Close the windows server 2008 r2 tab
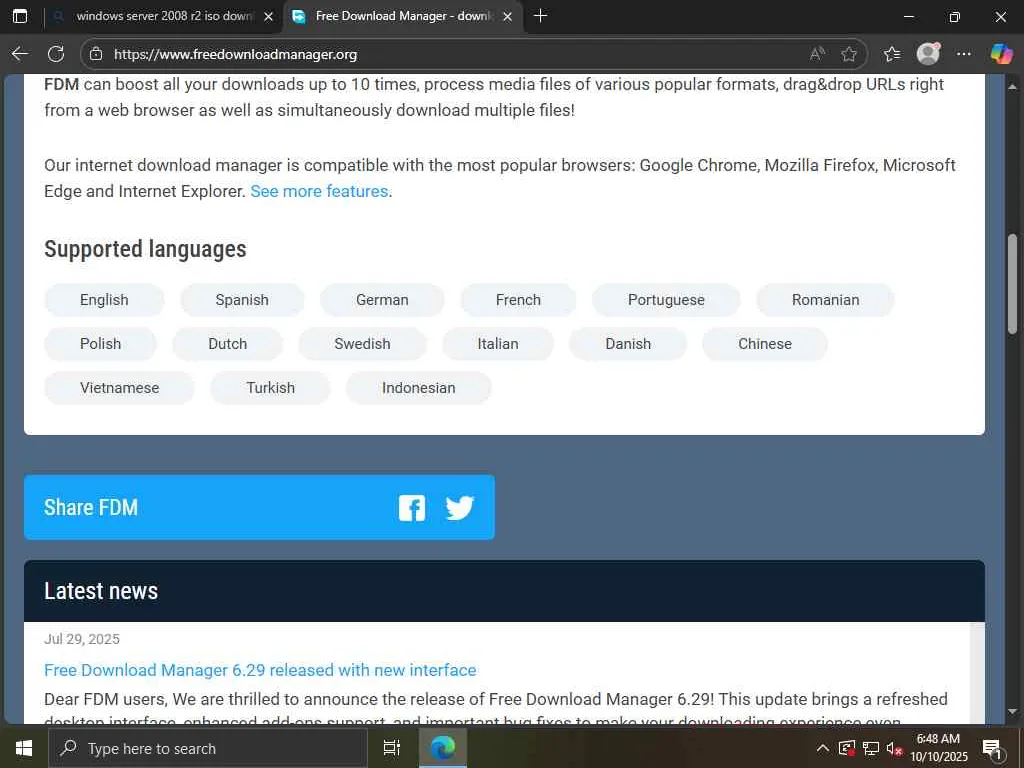Screen dimensions: 1024x768 pos(268,17)
